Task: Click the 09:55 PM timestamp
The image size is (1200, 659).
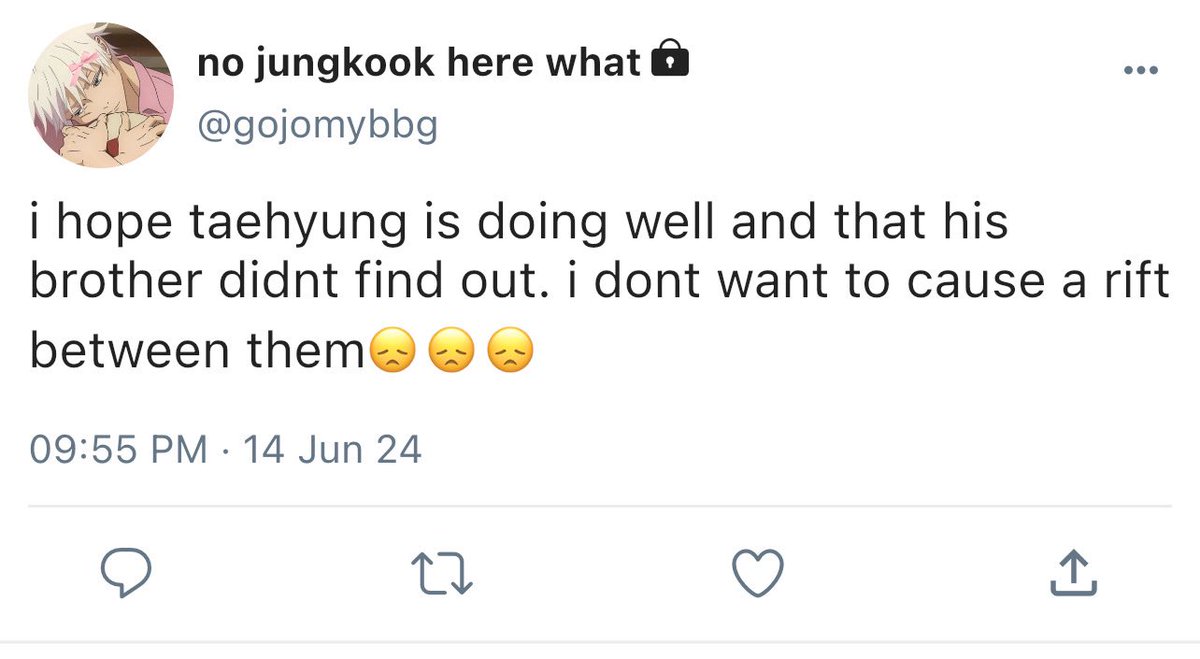Action: click(x=119, y=450)
